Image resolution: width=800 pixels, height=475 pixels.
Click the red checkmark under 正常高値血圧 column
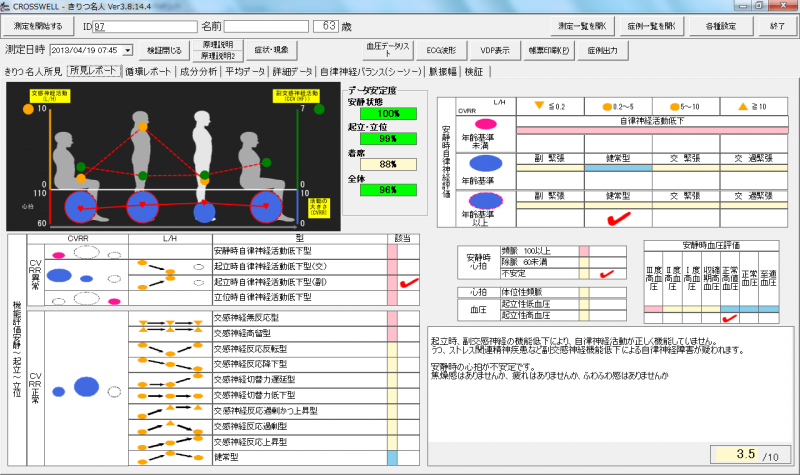730,318
